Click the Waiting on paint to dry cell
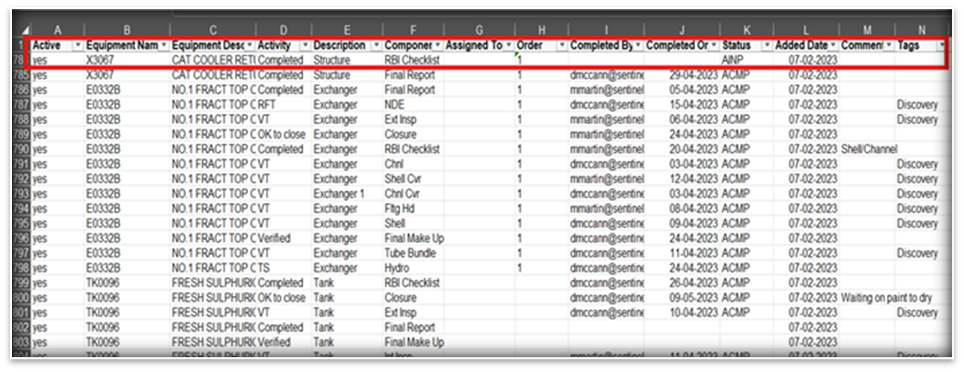This screenshot has height=372, width=964. tap(887, 298)
